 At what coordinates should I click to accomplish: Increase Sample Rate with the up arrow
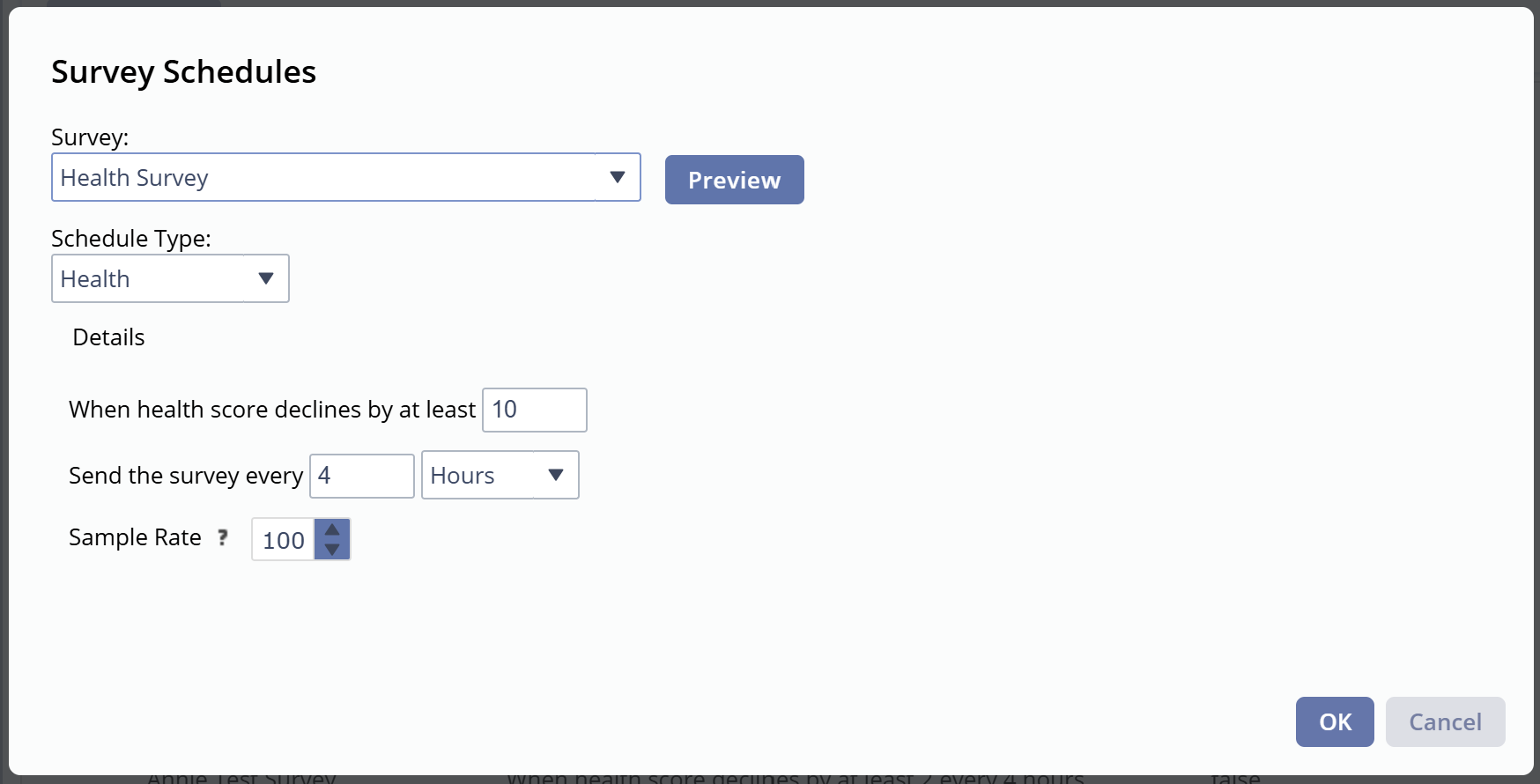[x=332, y=529]
